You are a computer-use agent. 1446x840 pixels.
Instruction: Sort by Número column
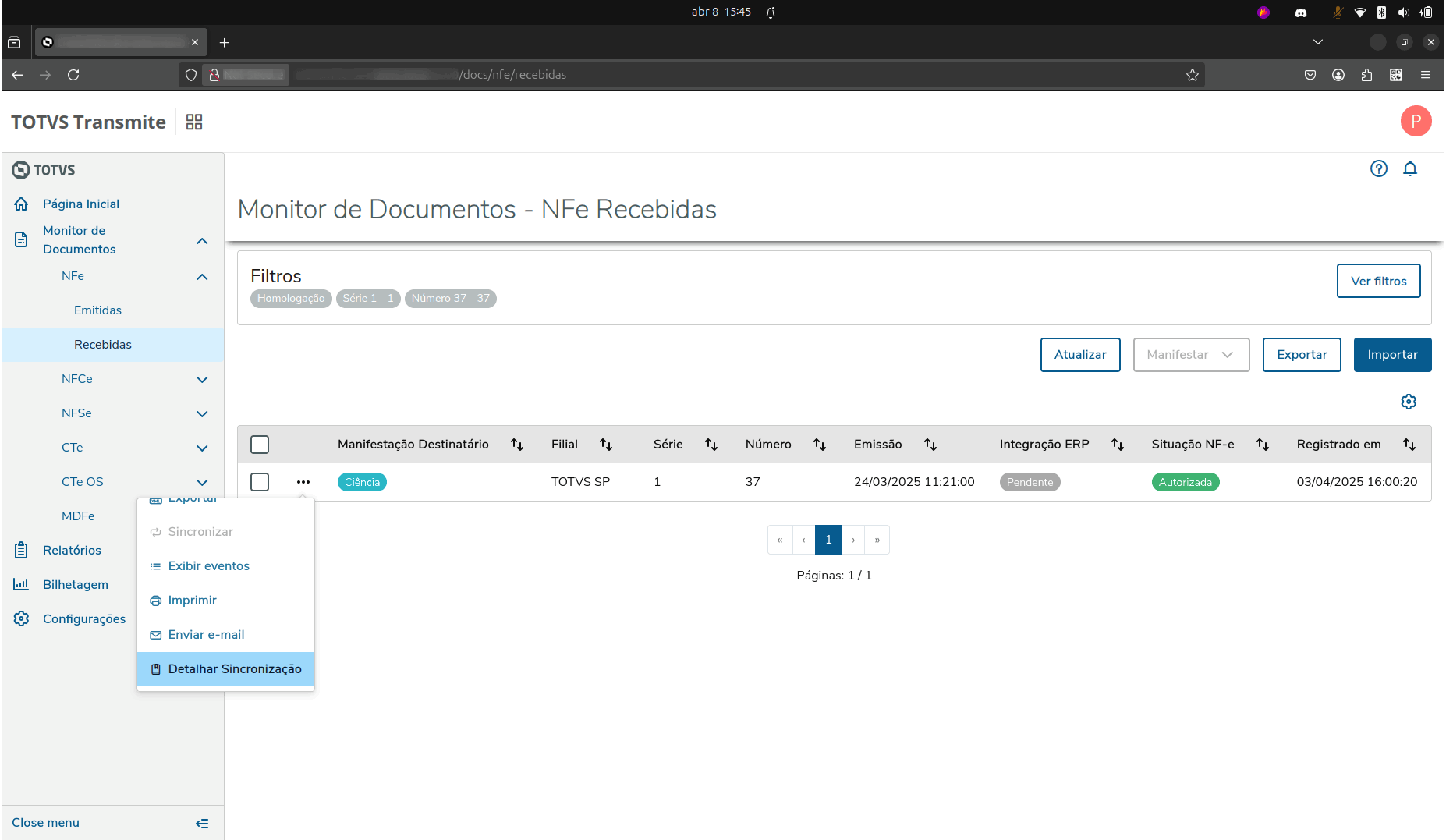click(x=820, y=445)
